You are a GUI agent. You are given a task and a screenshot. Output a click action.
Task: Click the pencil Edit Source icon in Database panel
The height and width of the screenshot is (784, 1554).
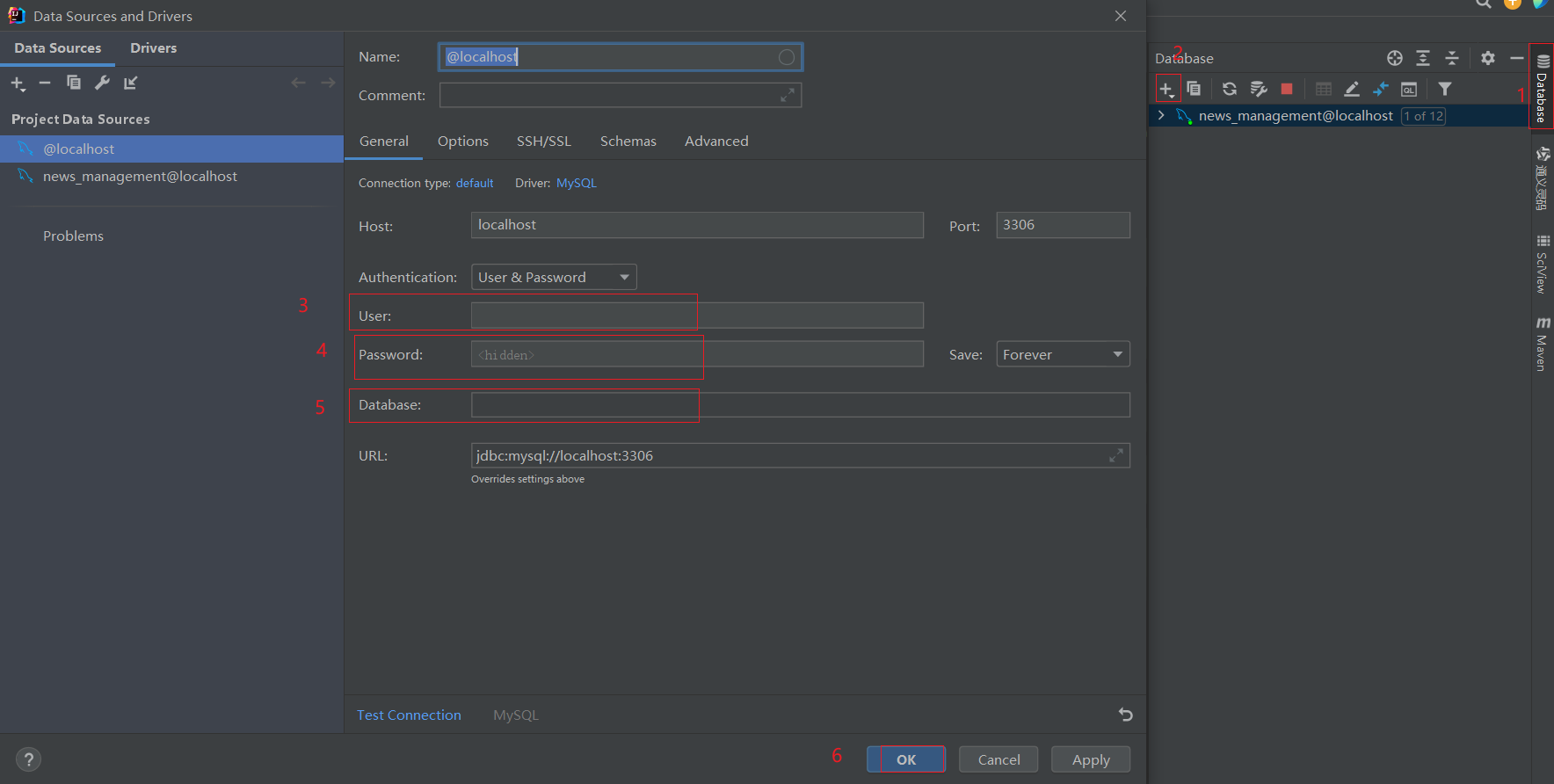pos(1352,89)
